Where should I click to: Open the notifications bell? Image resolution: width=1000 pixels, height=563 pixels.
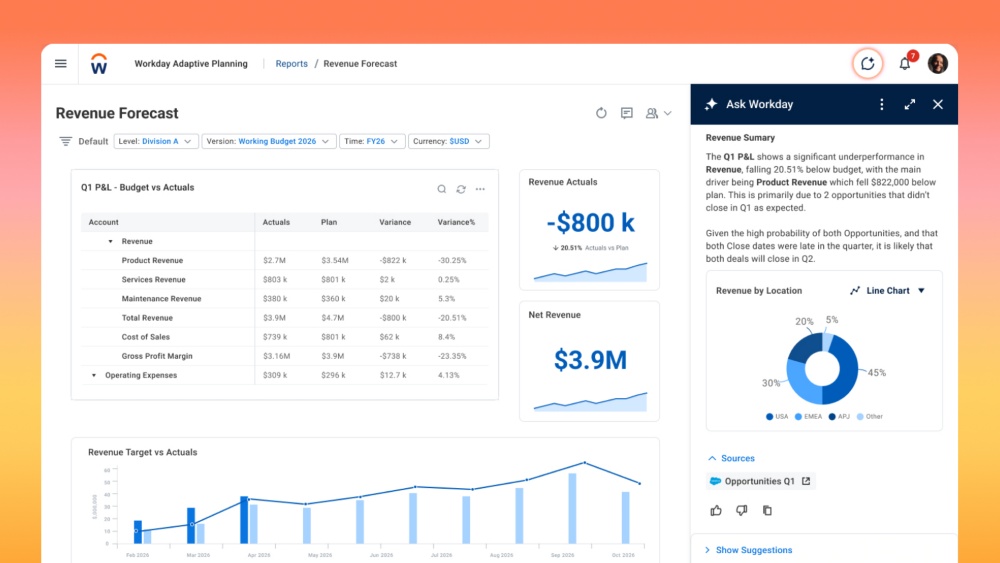[x=905, y=64]
